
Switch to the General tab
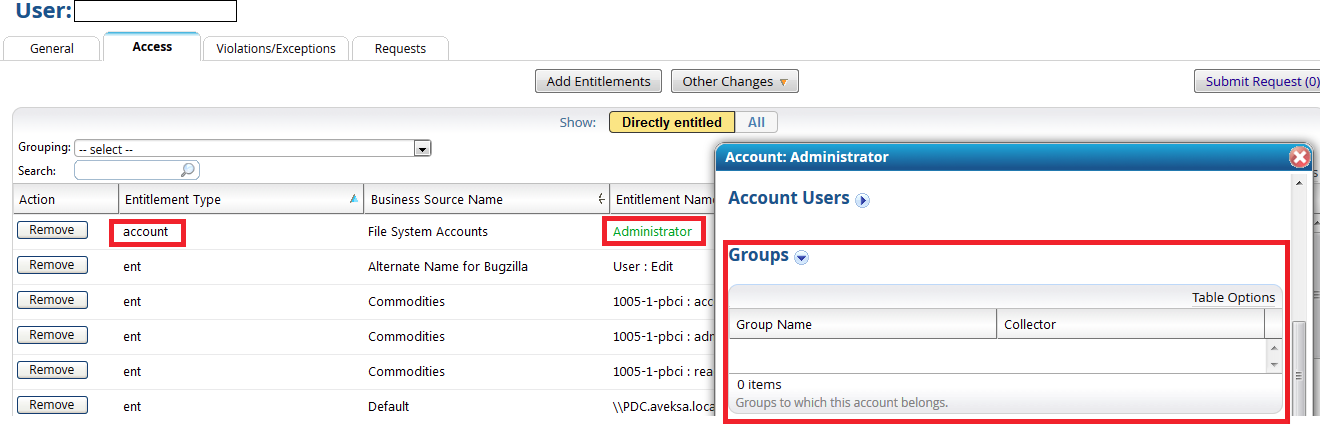(x=52, y=48)
